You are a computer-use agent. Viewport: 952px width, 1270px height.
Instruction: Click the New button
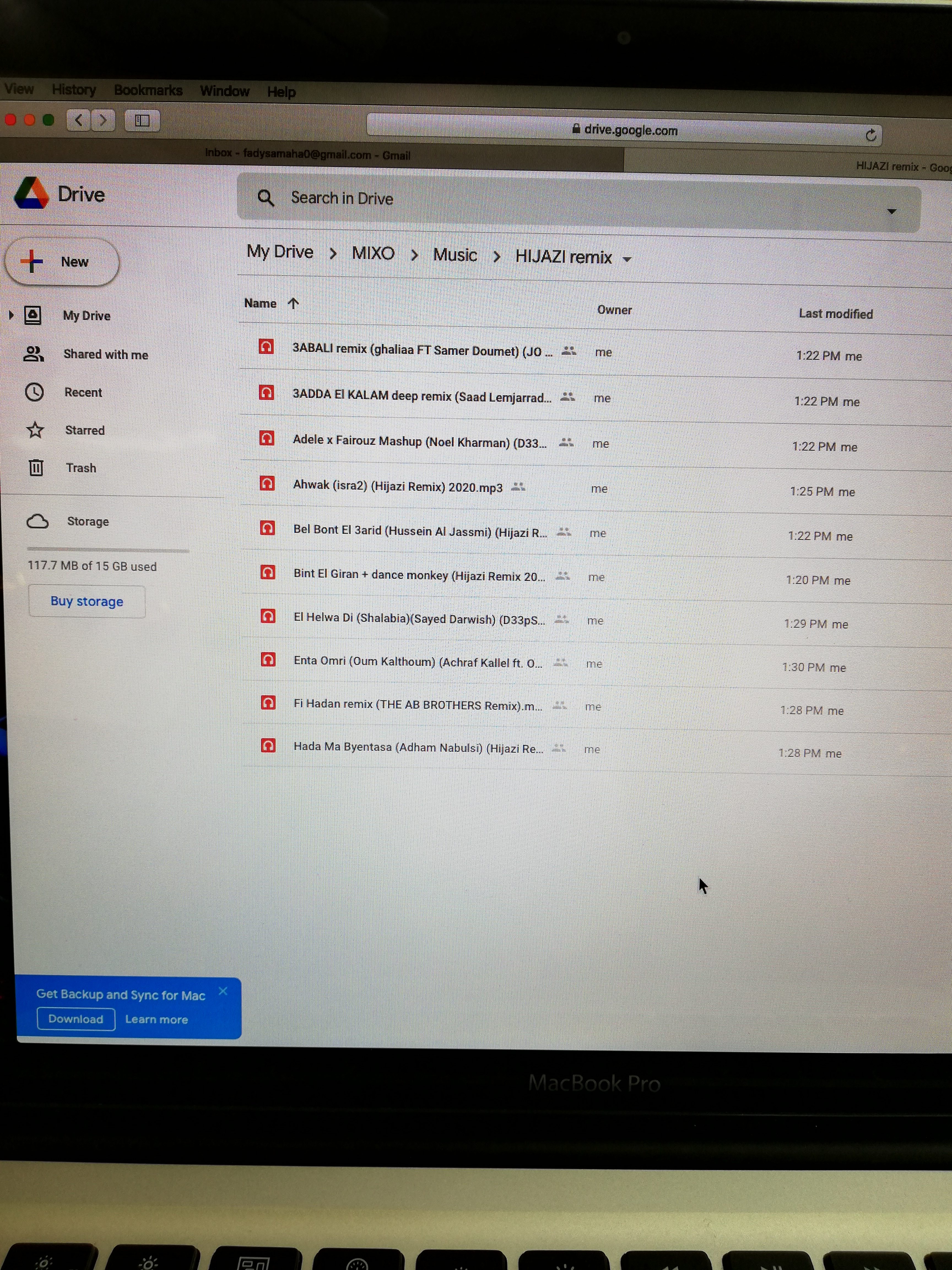tap(62, 262)
